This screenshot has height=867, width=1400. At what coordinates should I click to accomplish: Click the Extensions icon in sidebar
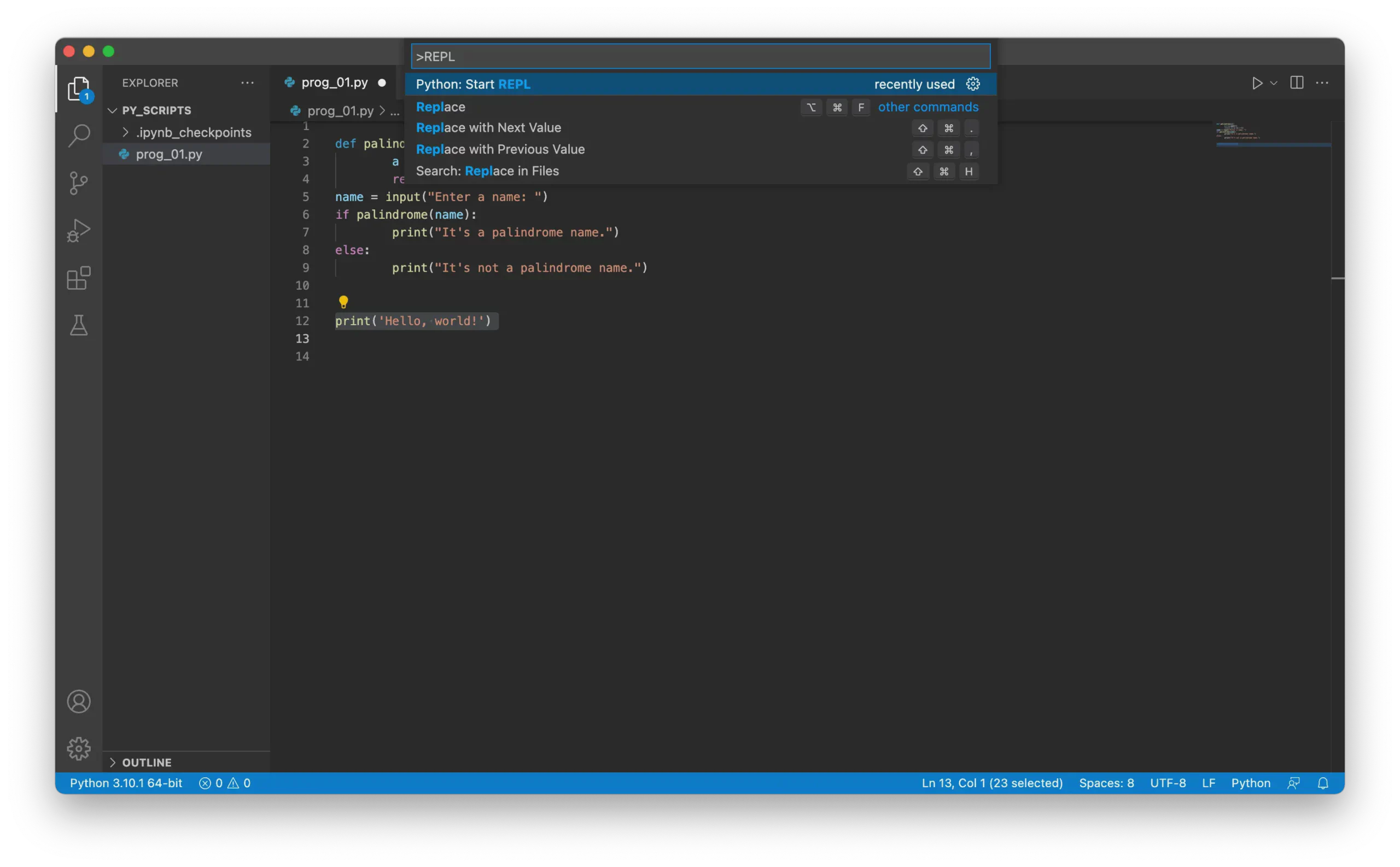(x=79, y=278)
